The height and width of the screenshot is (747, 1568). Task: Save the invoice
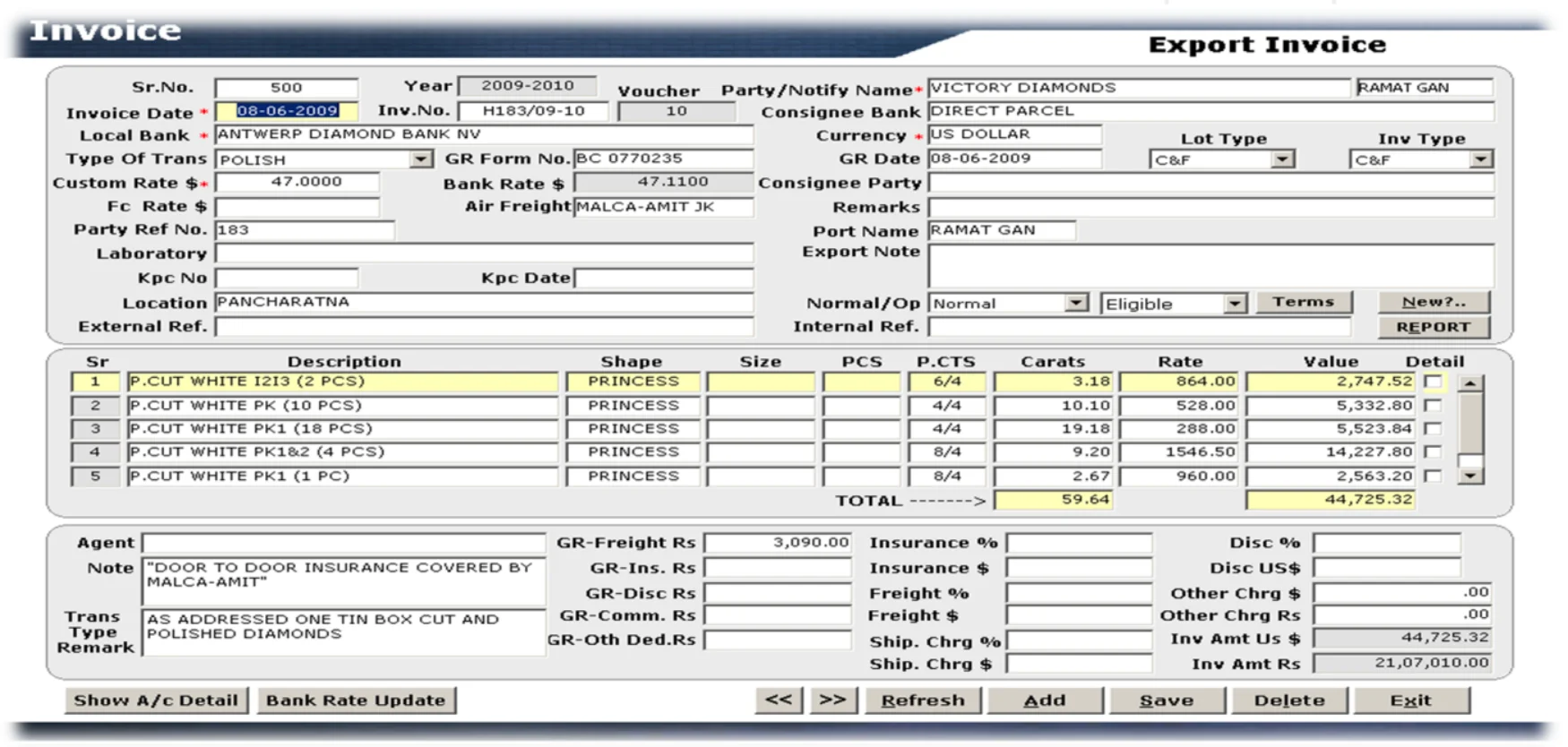pos(1167,700)
